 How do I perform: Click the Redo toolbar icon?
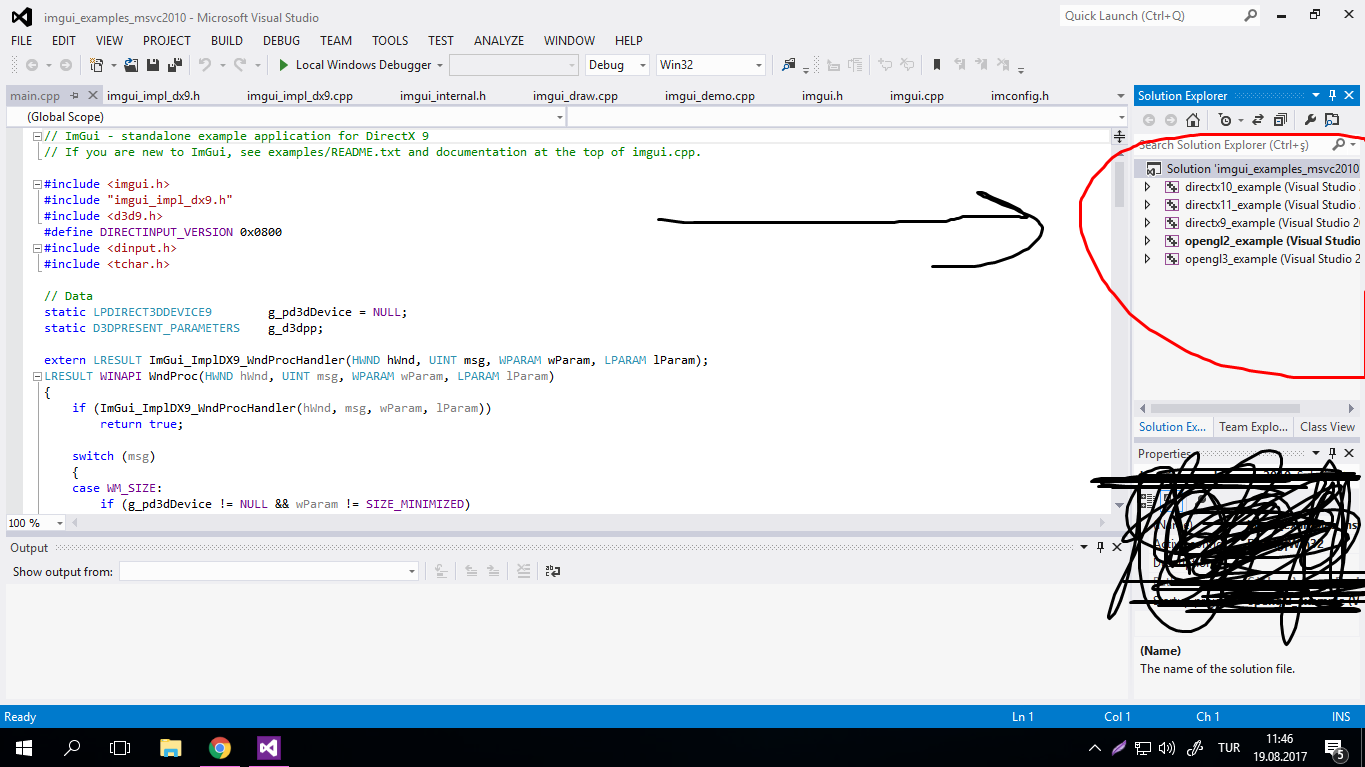[x=240, y=65]
